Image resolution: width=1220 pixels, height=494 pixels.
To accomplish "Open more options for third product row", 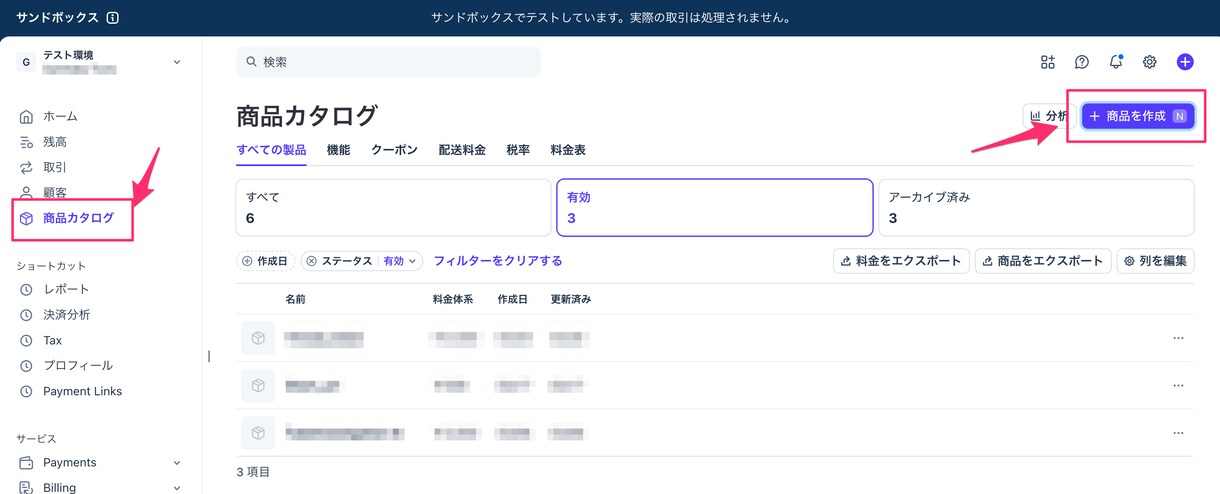I will (1178, 432).
